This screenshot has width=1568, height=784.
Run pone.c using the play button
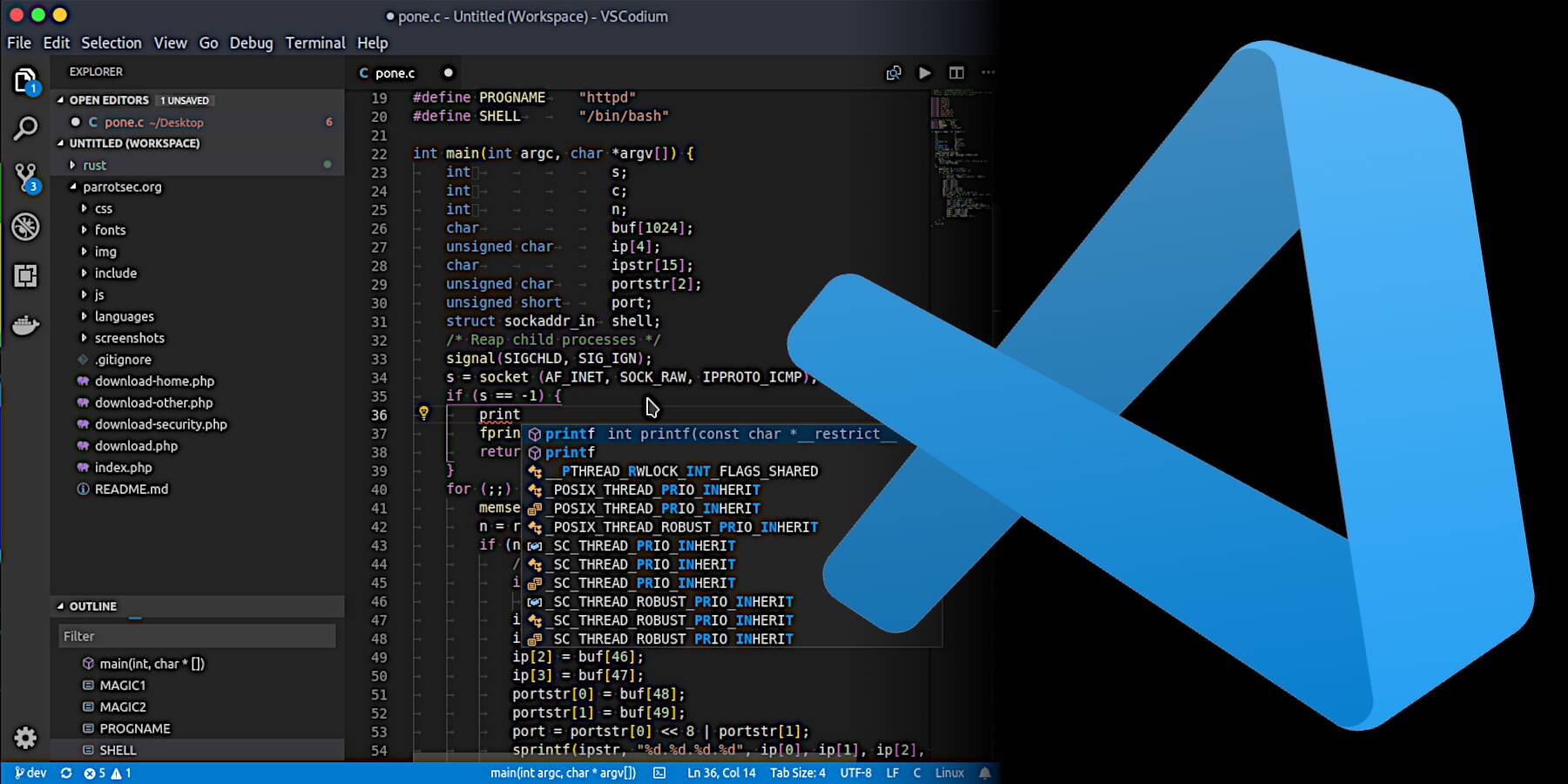[x=924, y=73]
